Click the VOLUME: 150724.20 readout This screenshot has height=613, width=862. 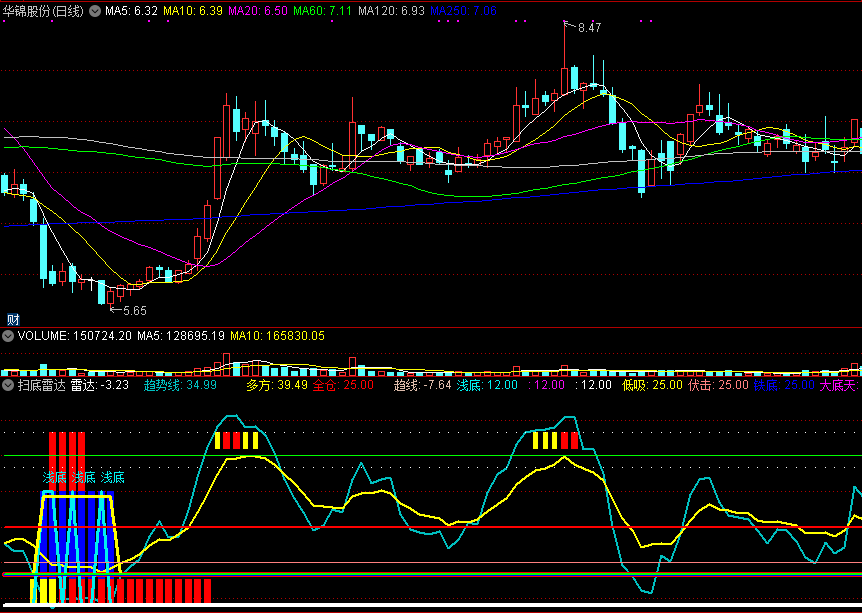75,336
